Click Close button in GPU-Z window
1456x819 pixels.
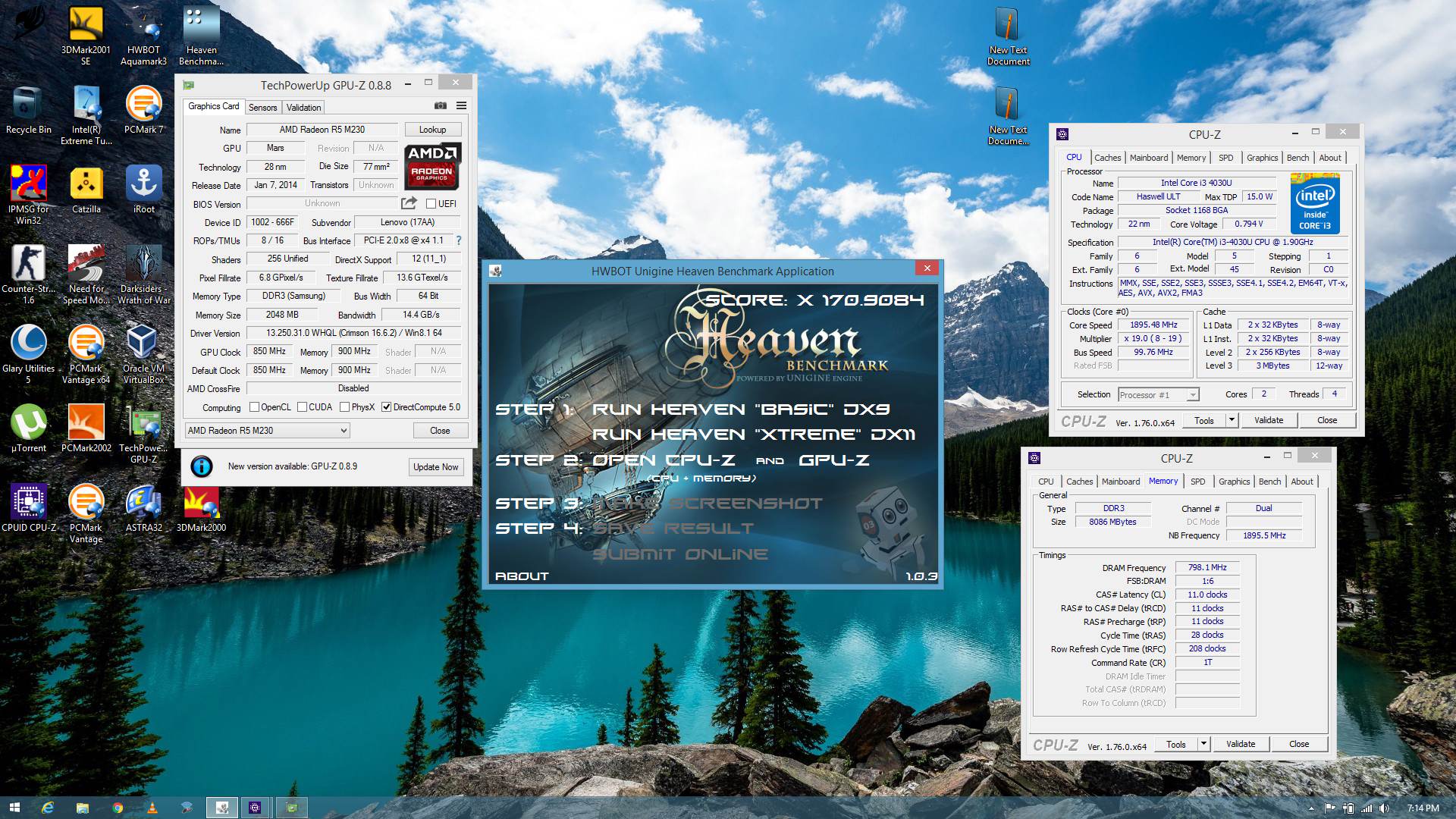coord(440,431)
